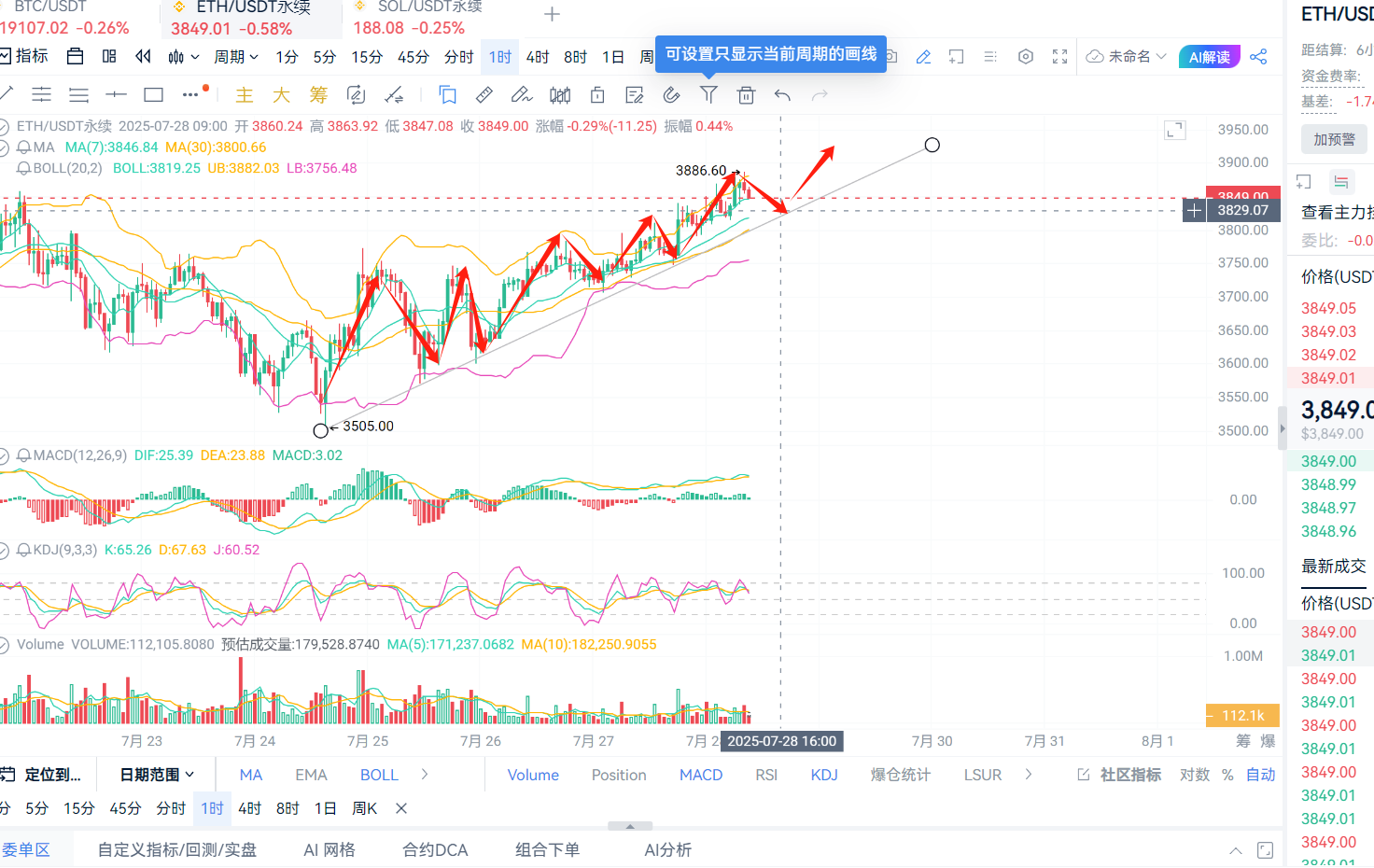Enable the RSI sub-indicator

click(x=766, y=775)
